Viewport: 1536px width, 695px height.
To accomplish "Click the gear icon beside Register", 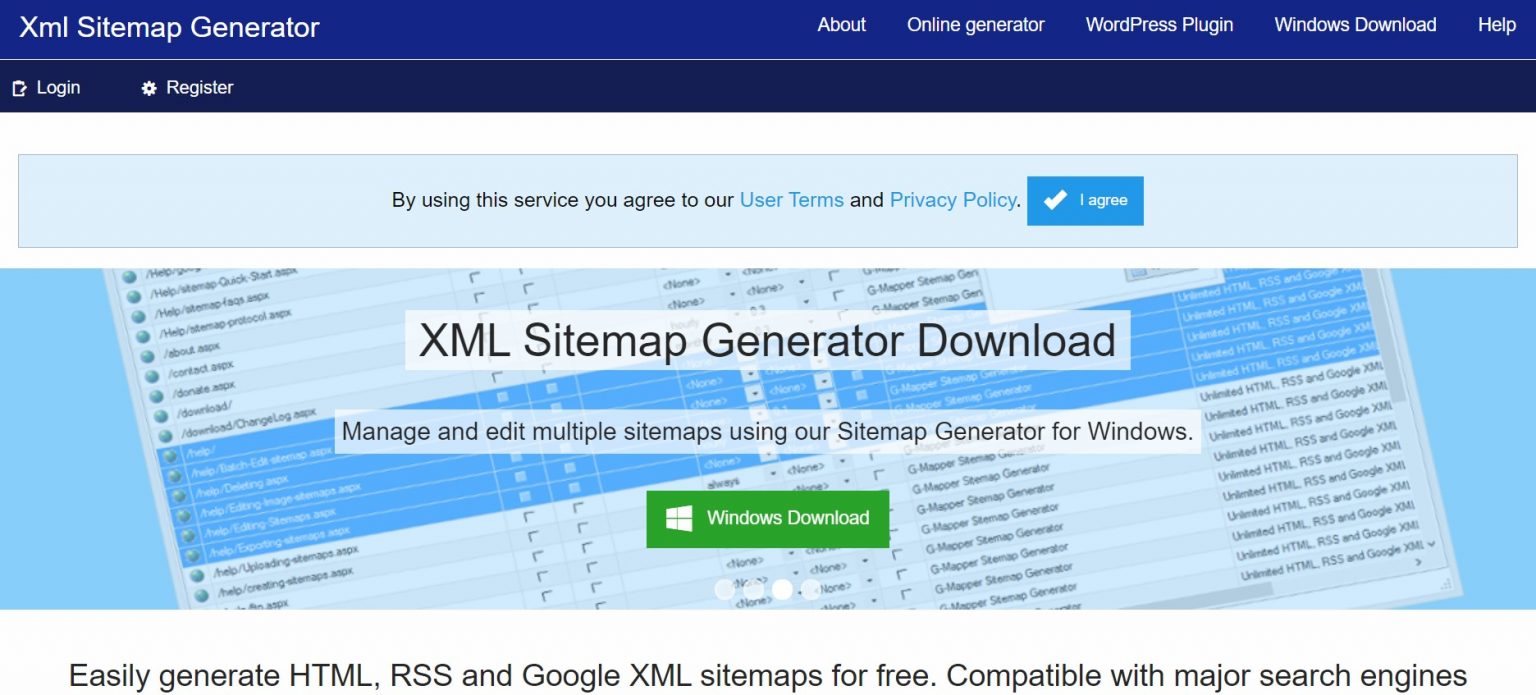I will point(148,87).
